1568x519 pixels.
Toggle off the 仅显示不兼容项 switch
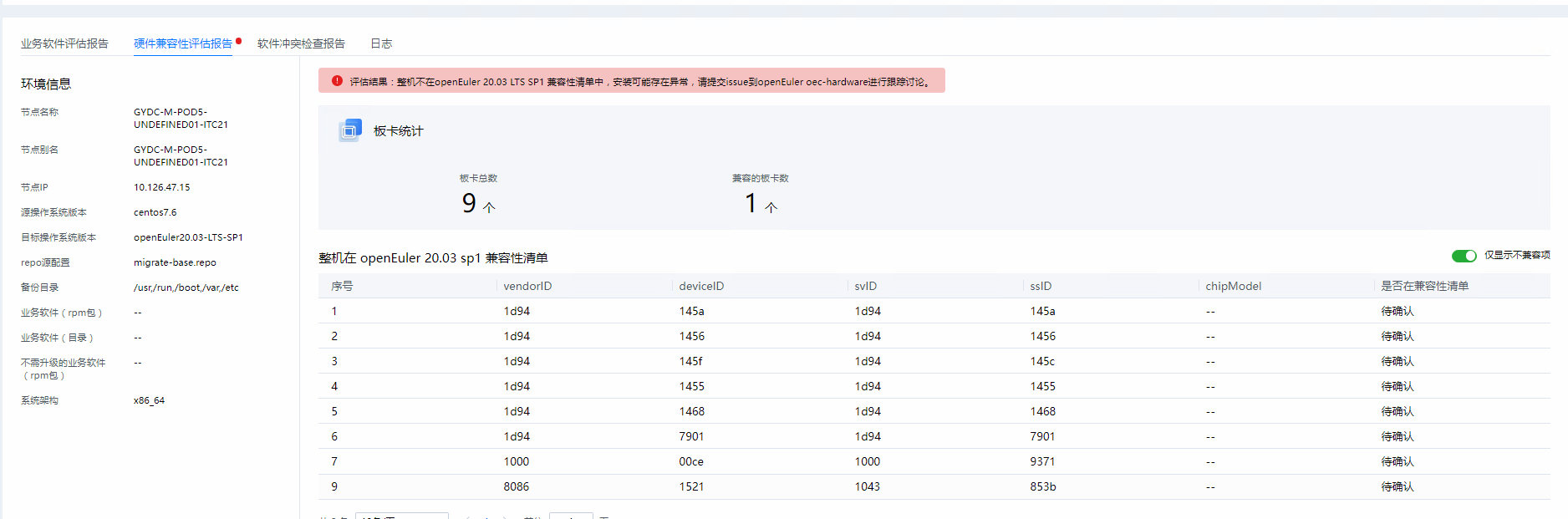click(x=1464, y=256)
